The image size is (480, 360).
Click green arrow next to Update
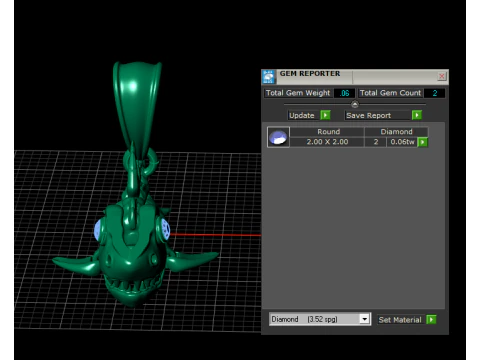325,115
